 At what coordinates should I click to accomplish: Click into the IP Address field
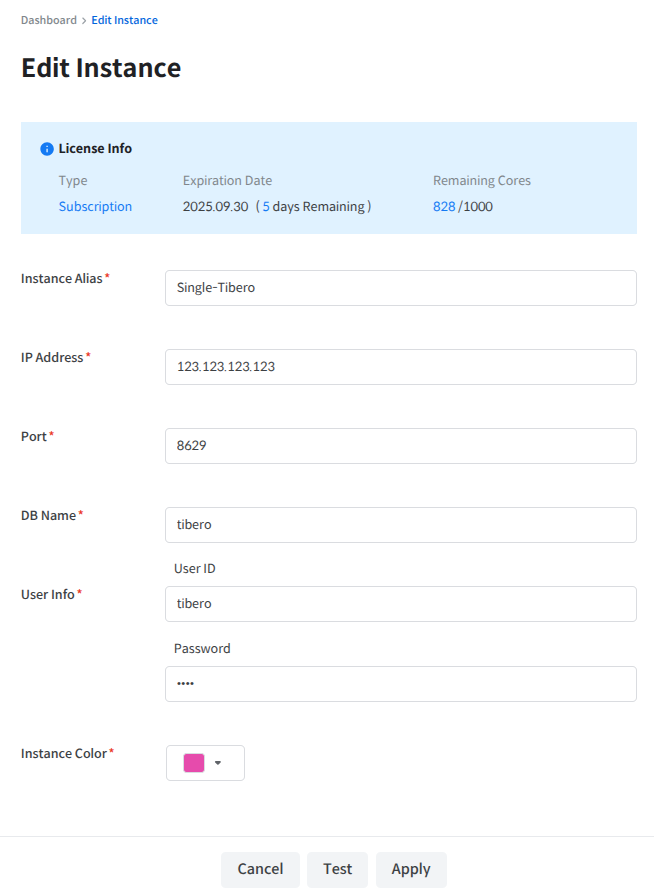pyautogui.click(x=400, y=367)
